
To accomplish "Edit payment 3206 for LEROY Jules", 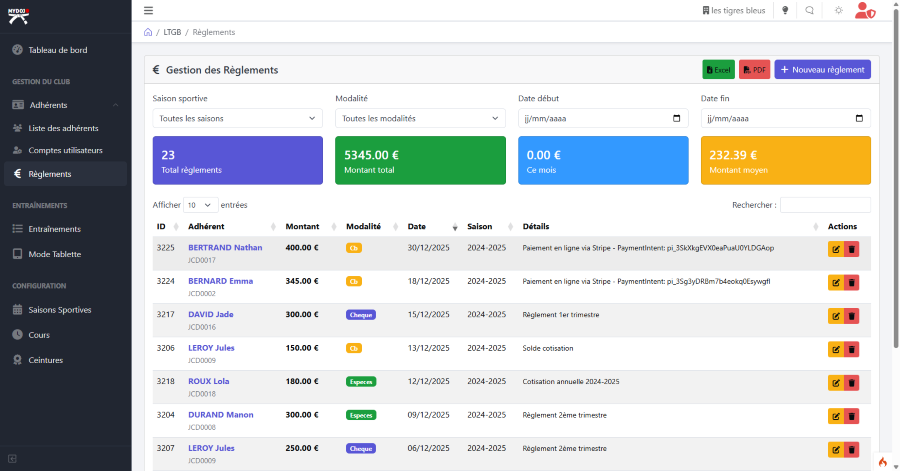I will point(835,349).
